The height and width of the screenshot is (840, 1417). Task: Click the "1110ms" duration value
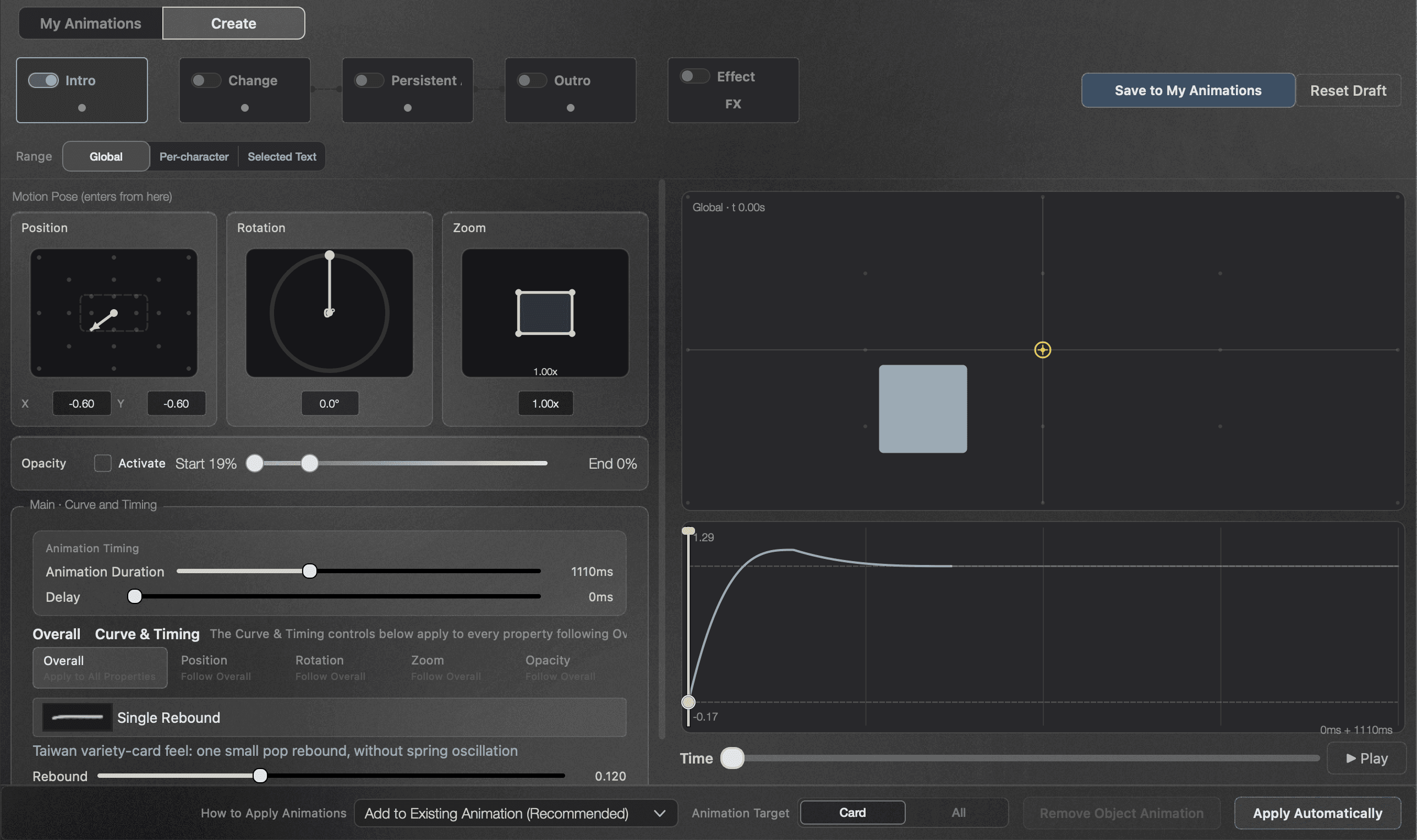(x=592, y=571)
